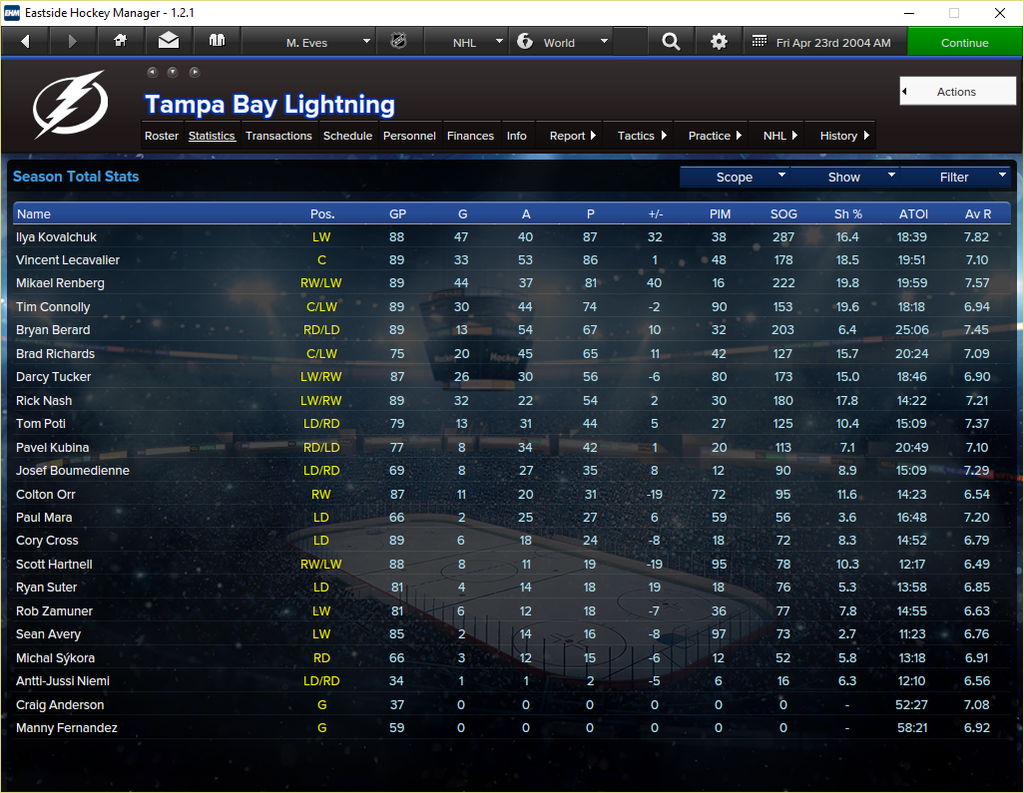Click the date Fri Apr 23rd 2004 AM
Screen dimensions: 1024x793
coord(833,42)
